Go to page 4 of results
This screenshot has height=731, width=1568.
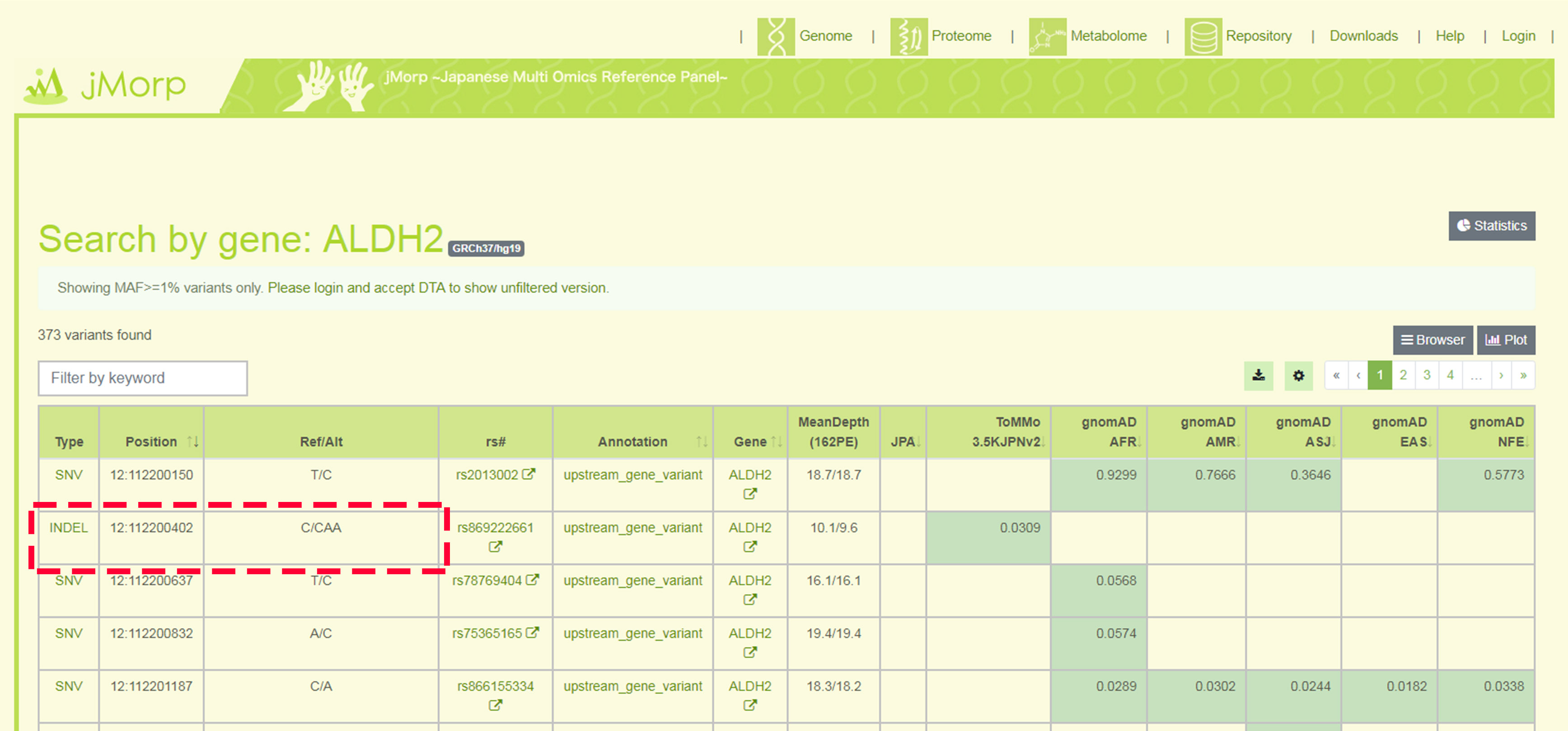coord(1451,375)
